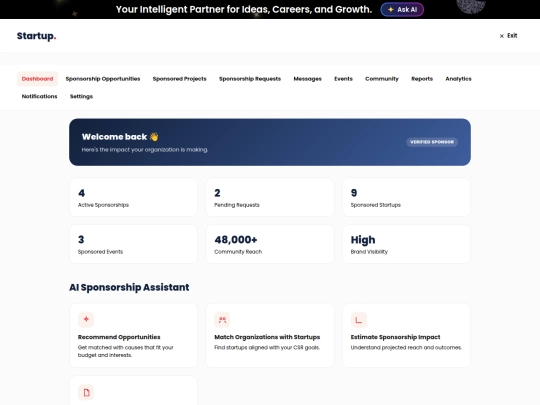The width and height of the screenshot is (540, 405).
Task: Click the document icon on the bottom card
Action: [86, 392]
